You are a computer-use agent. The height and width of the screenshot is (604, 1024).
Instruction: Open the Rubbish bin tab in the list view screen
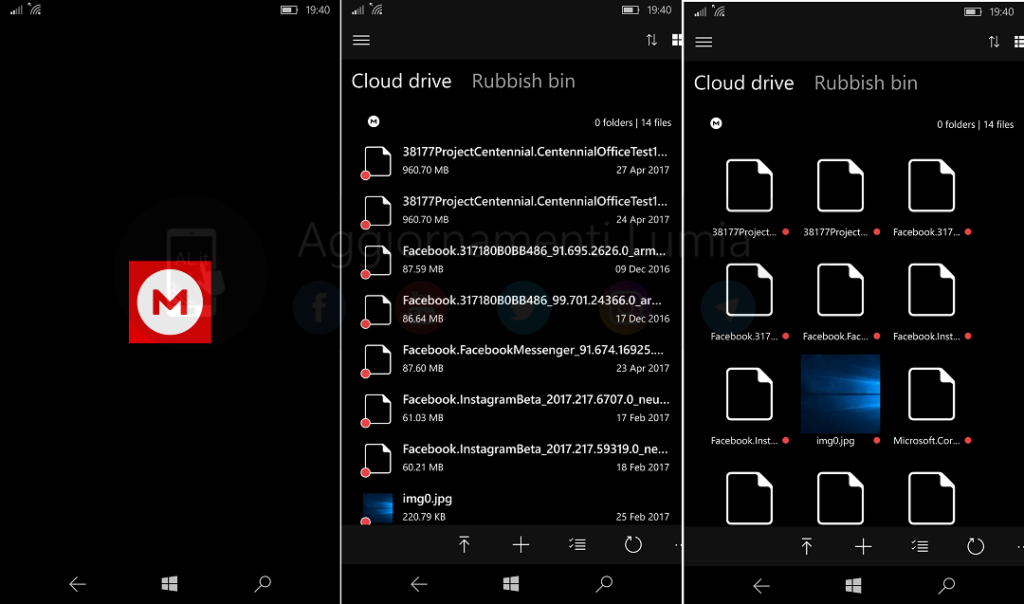pyautogui.click(x=524, y=81)
